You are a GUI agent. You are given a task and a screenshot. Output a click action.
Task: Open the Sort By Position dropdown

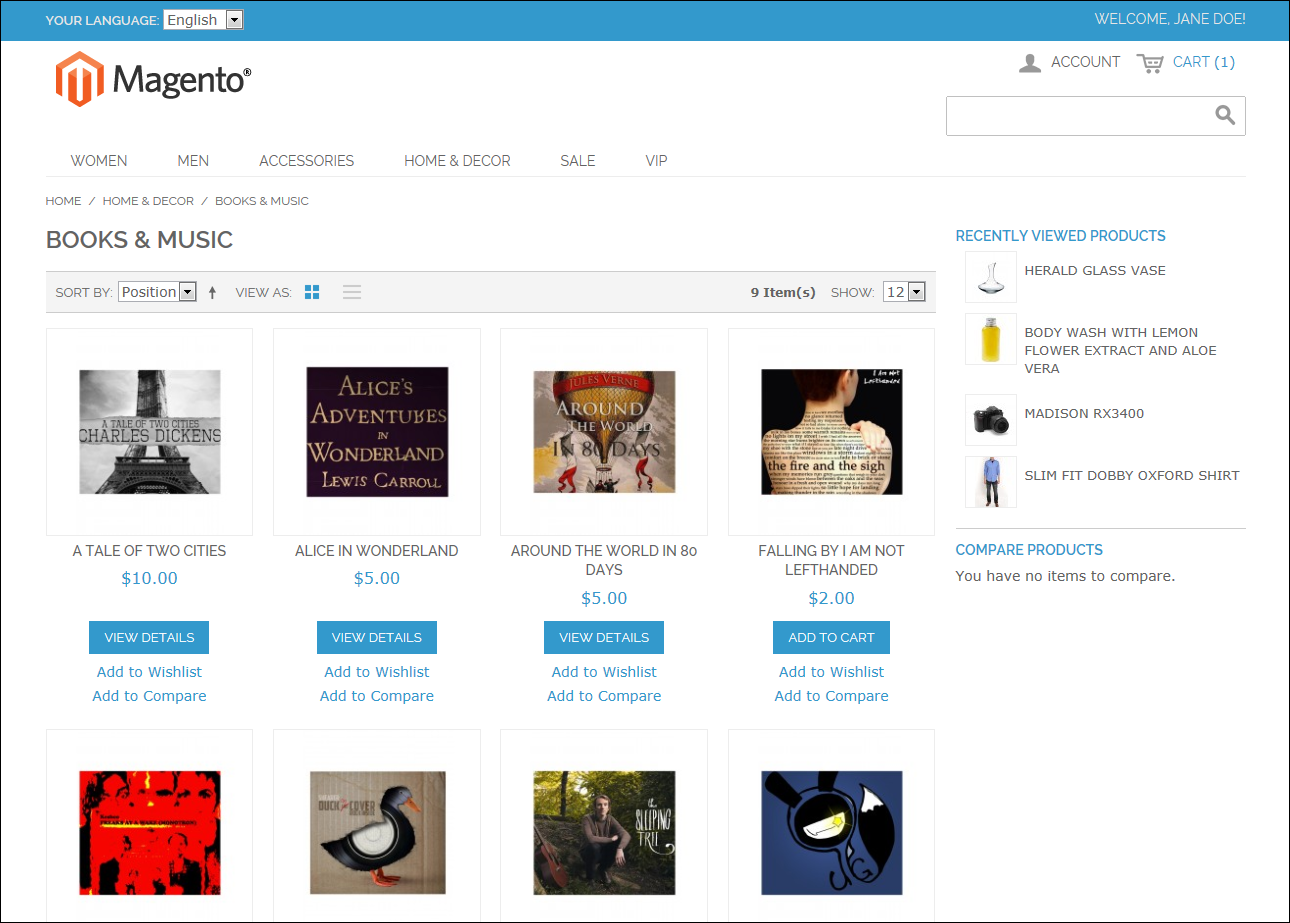coord(157,292)
